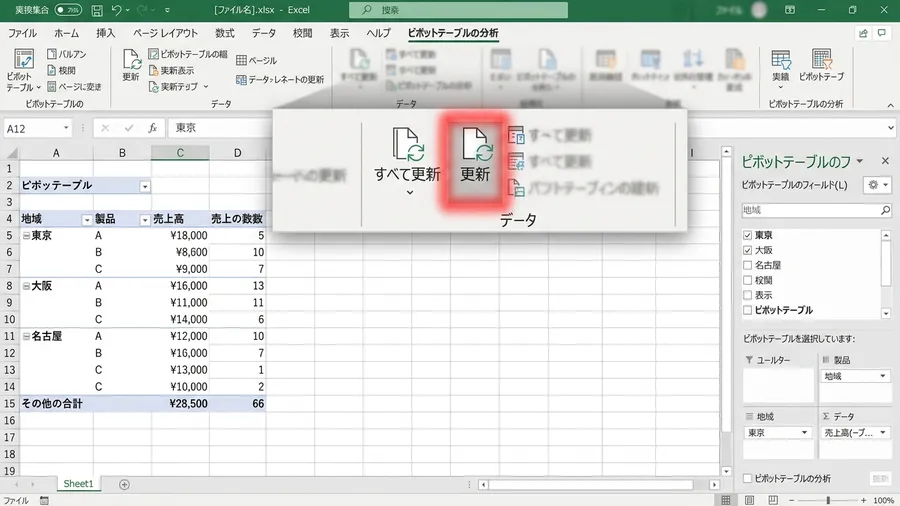The width and height of the screenshot is (900, 506).
Task: Add a new sheet with the plus button
Action: point(124,485)
